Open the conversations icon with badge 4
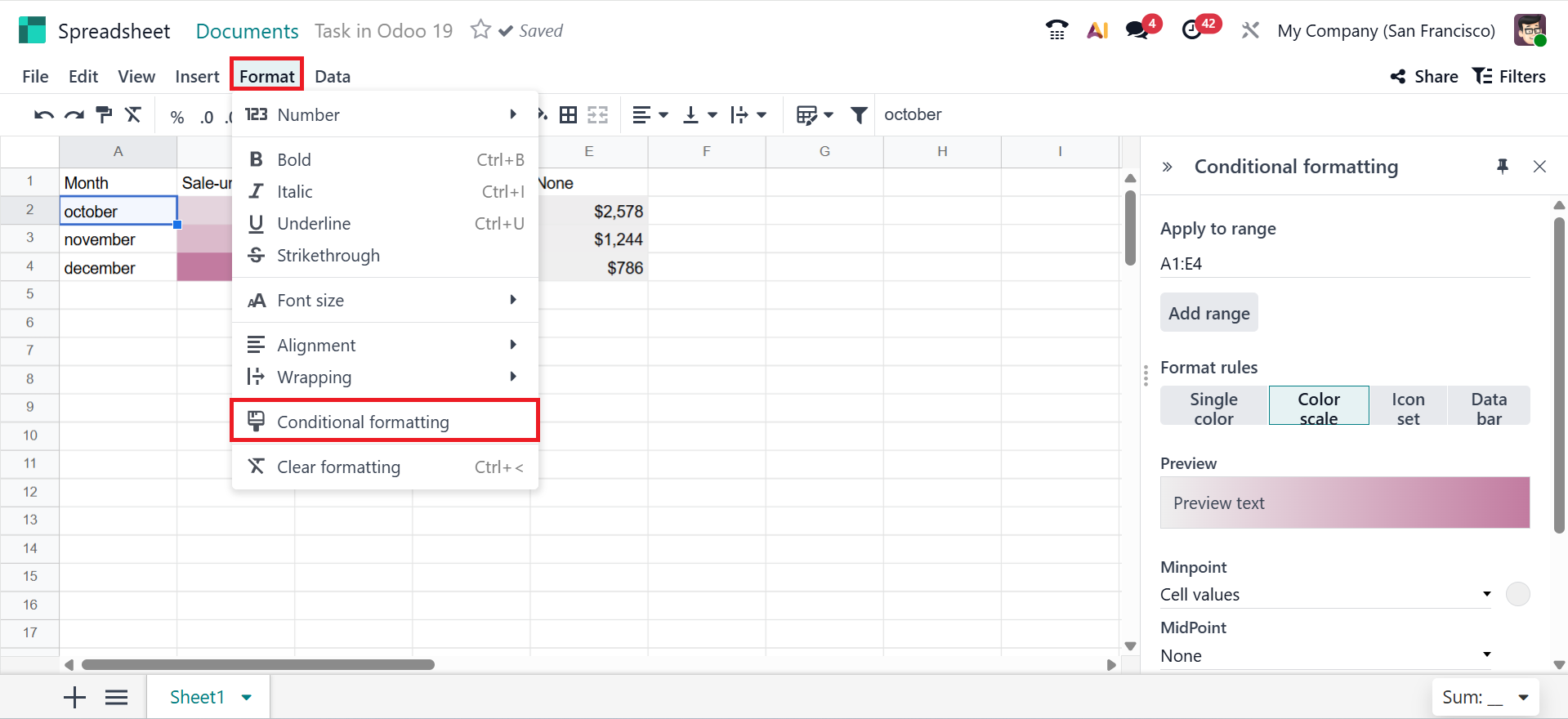 tap(1137, 30)
